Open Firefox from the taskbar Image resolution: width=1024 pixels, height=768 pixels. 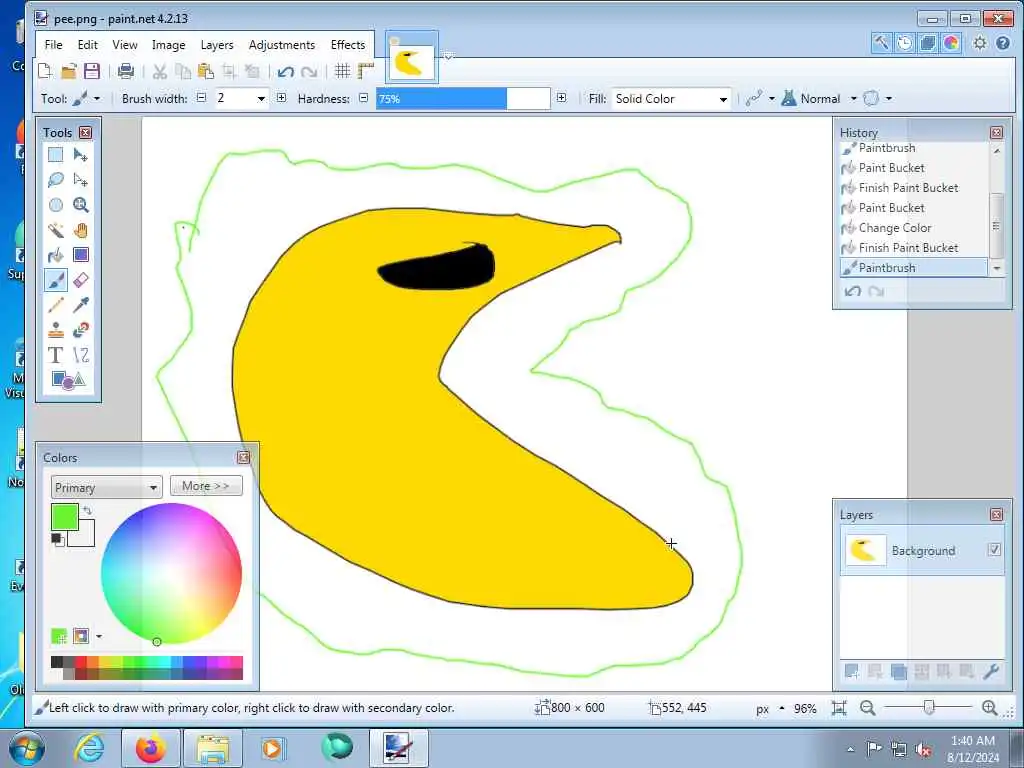pos(151,748)
